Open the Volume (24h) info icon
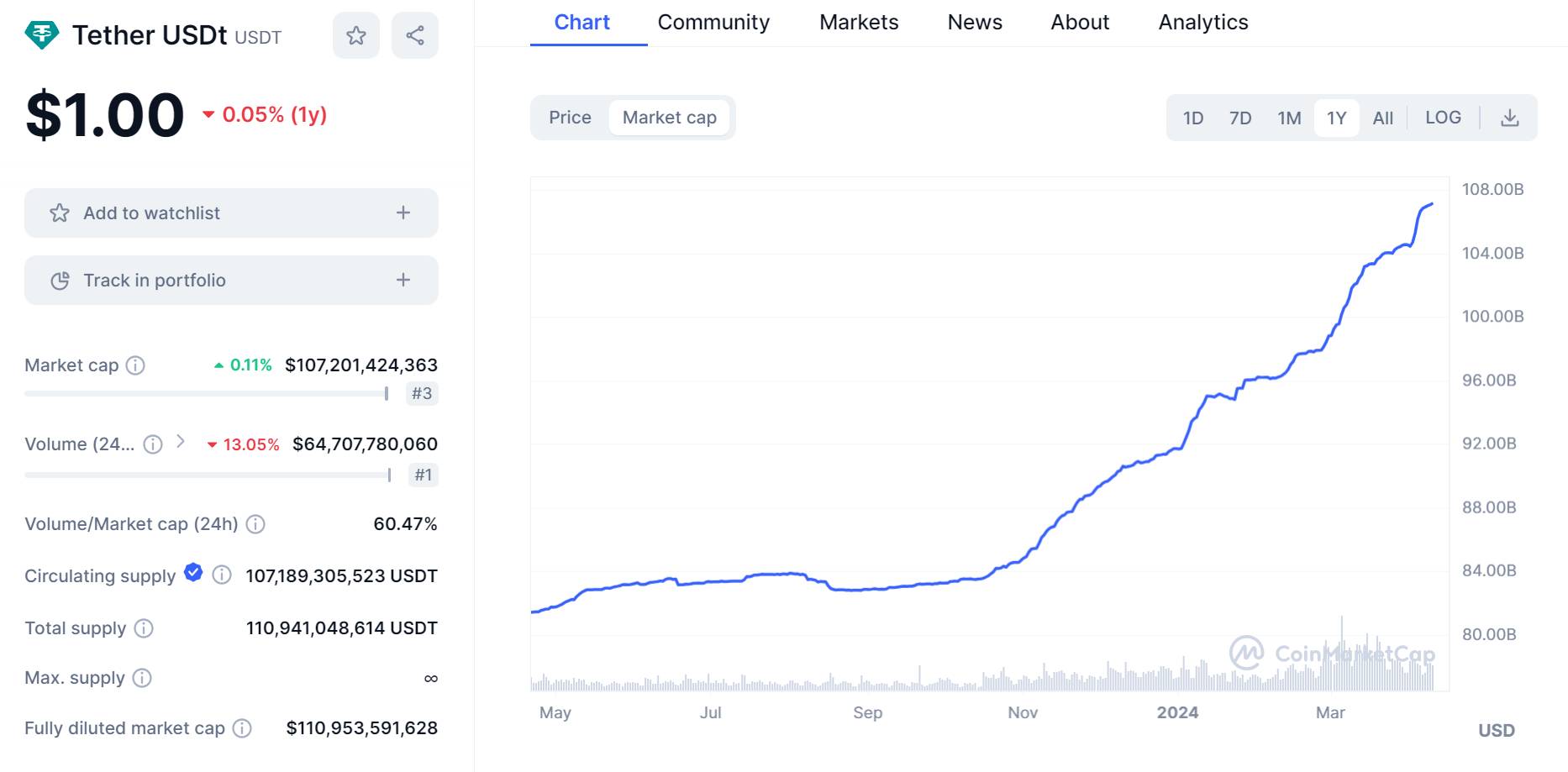Viewport: 1568px width, 772px height. (x=153, y=444)
